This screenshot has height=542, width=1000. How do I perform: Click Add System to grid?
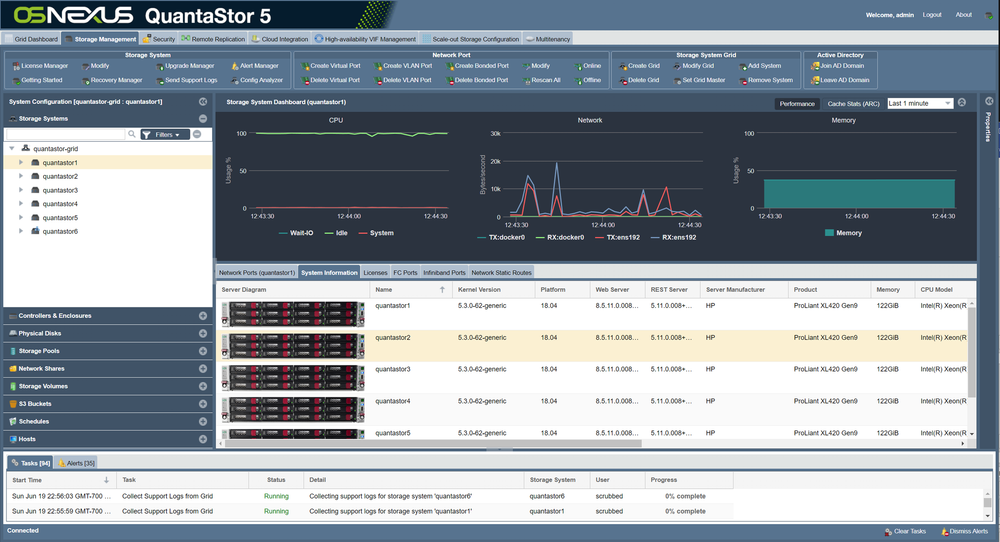point(760,66)
